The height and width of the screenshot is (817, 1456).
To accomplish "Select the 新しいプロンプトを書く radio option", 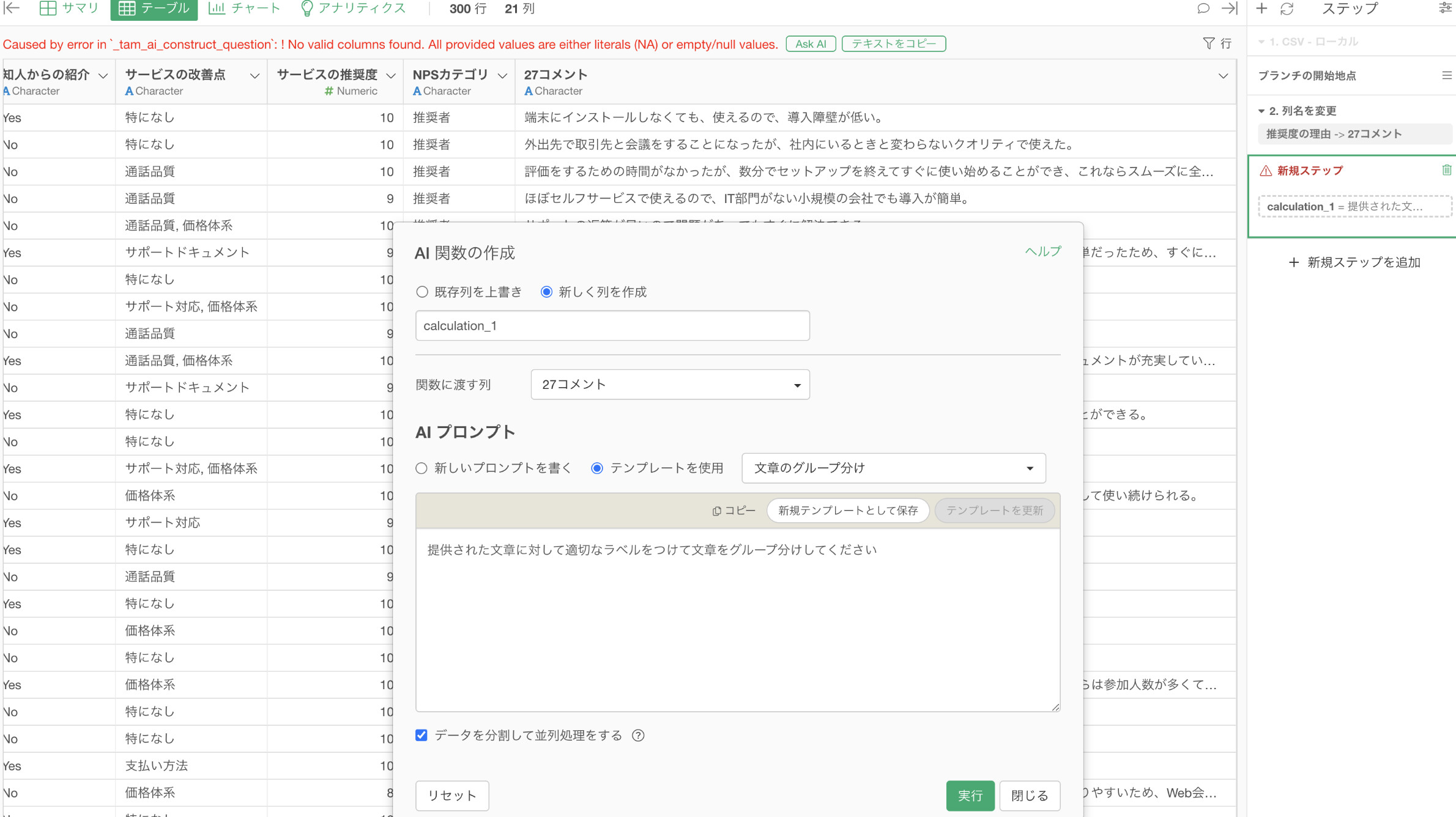I will point(422,468).
